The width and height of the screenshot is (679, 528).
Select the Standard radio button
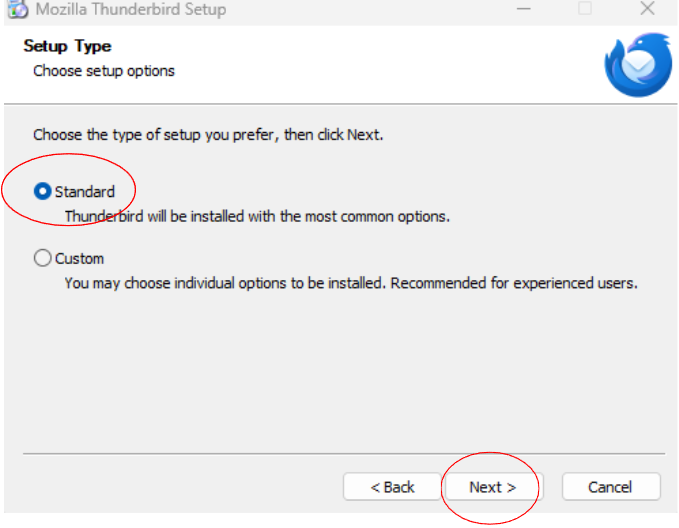click(x=42, y=191)
